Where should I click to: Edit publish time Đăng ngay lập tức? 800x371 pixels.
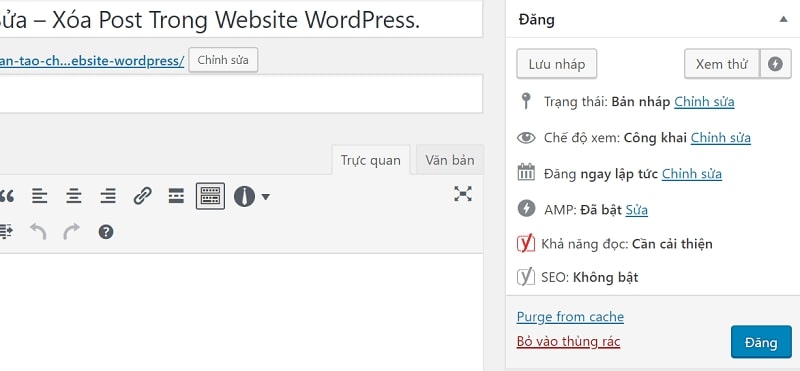pyautogui.click(x=692, y=174)
